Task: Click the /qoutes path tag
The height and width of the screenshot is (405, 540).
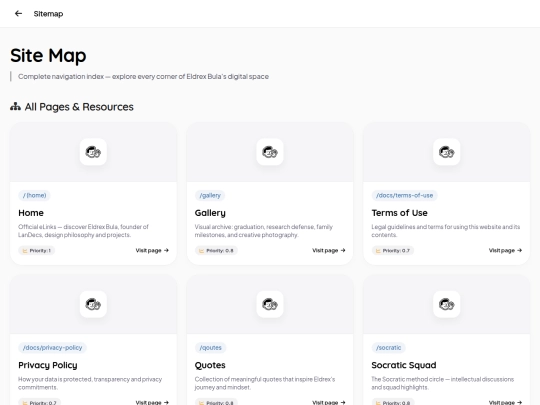Action: pyautogui.click(x=210, y=347)
